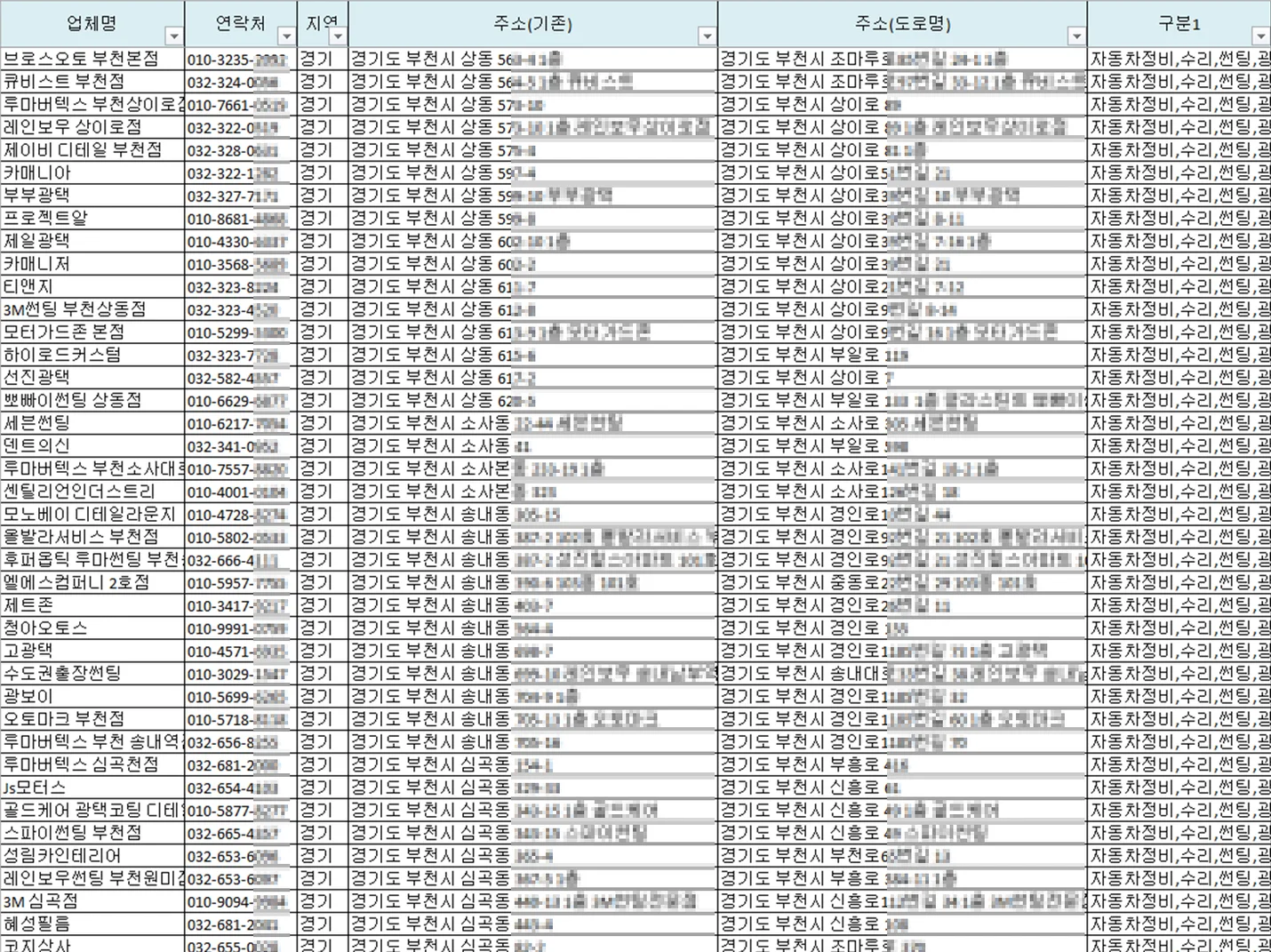Click the 주소(도로명) cell for 하이로드커스텀
The width and height of the screenshot is (1271, 952).
click(x=902, y=355)
